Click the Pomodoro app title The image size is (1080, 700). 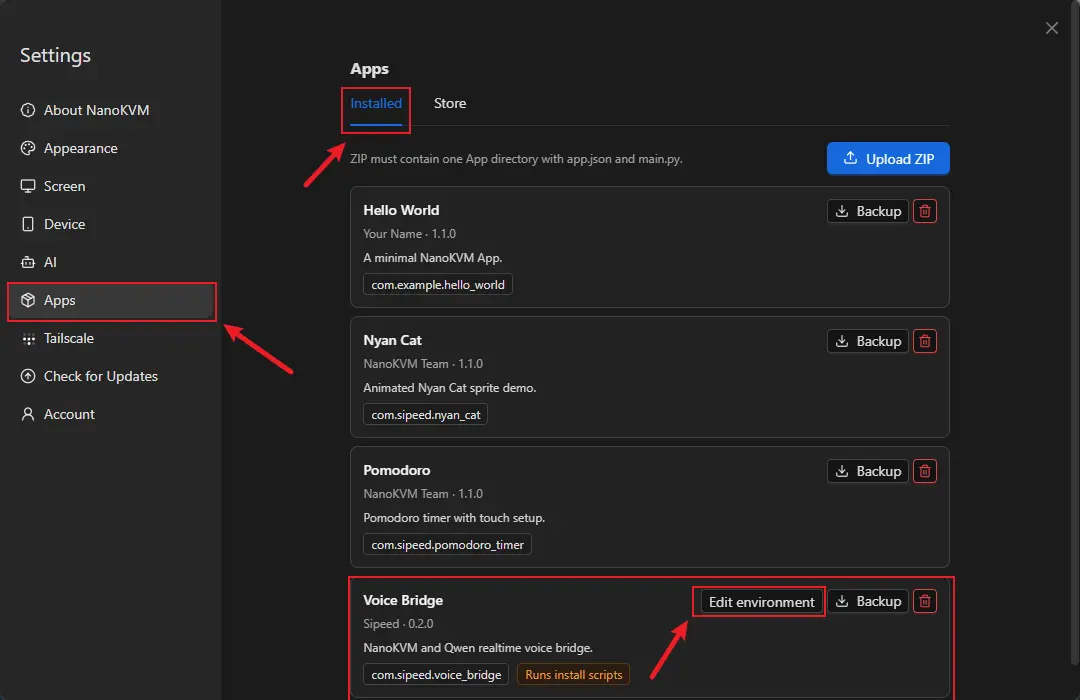[397, 471]
